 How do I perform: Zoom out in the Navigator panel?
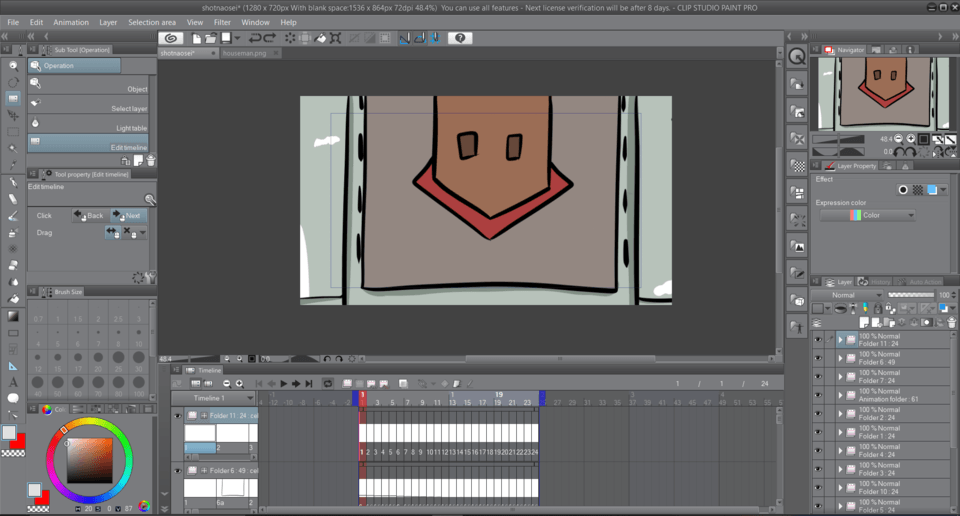[x=898, y=139]
